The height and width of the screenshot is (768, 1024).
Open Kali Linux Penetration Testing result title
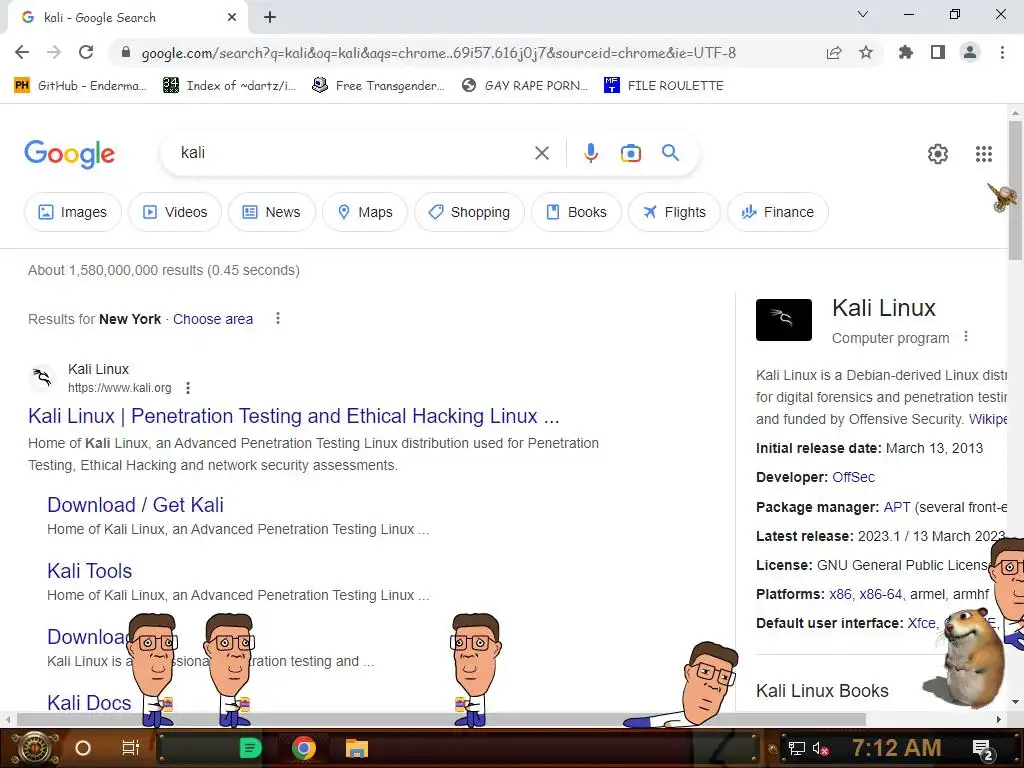tap(294, 416)
